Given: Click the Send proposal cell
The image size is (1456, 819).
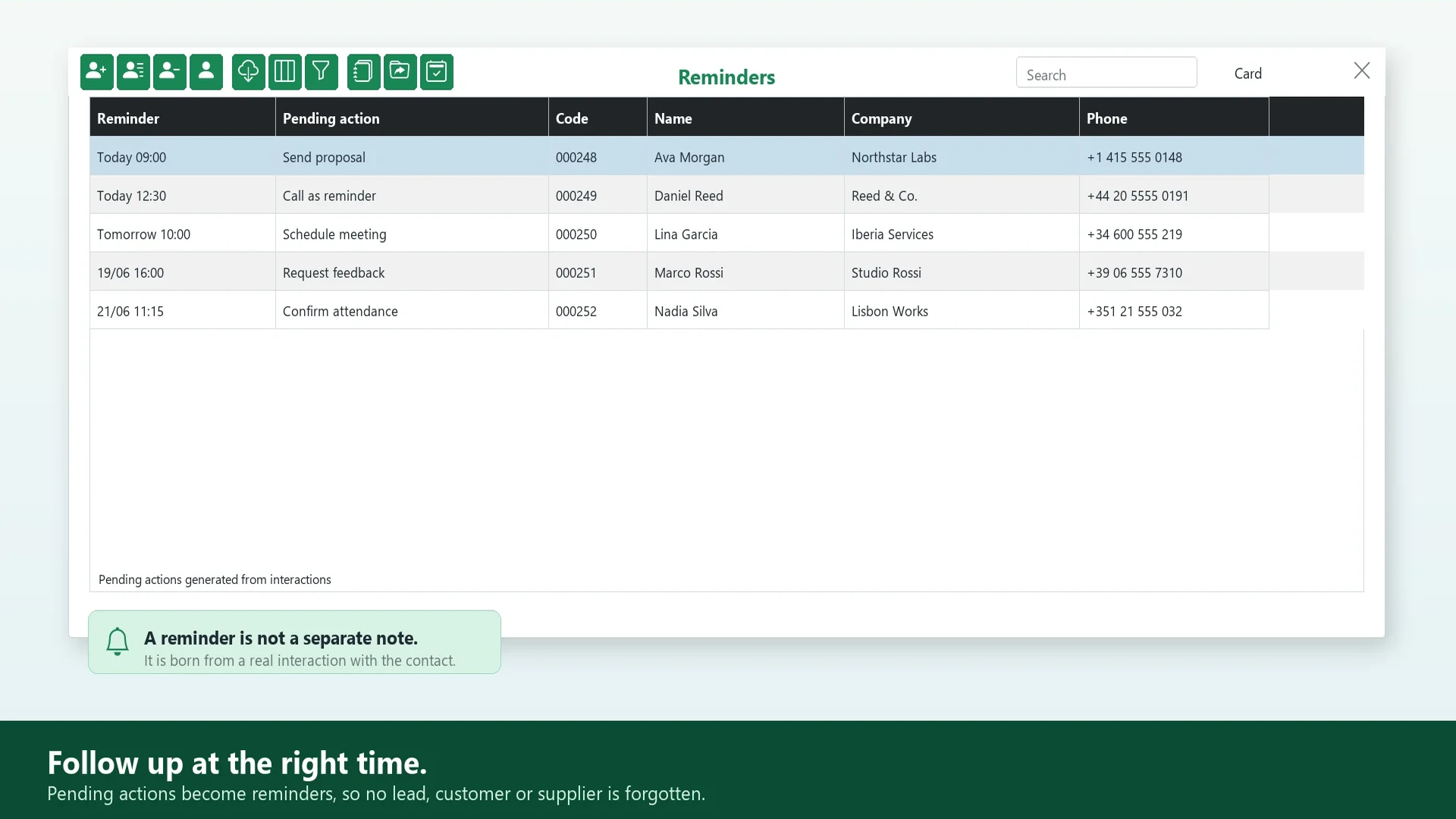Looking at the screenshot, I should 412,157.
